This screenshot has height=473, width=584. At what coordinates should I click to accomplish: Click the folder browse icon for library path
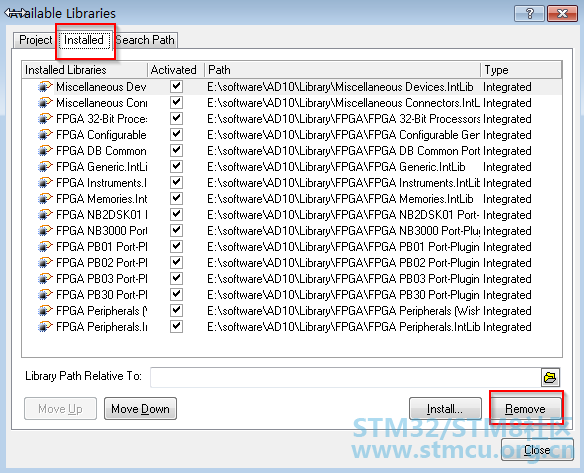point(550,378)
